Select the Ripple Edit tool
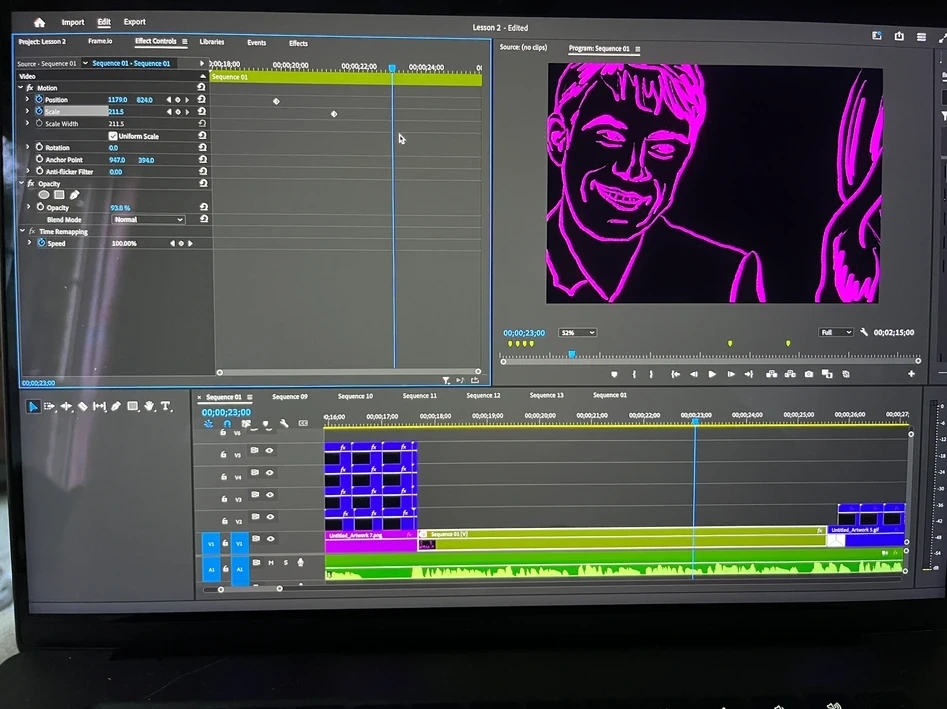Viewport: 947px width, 709px height. pos(66,406)
